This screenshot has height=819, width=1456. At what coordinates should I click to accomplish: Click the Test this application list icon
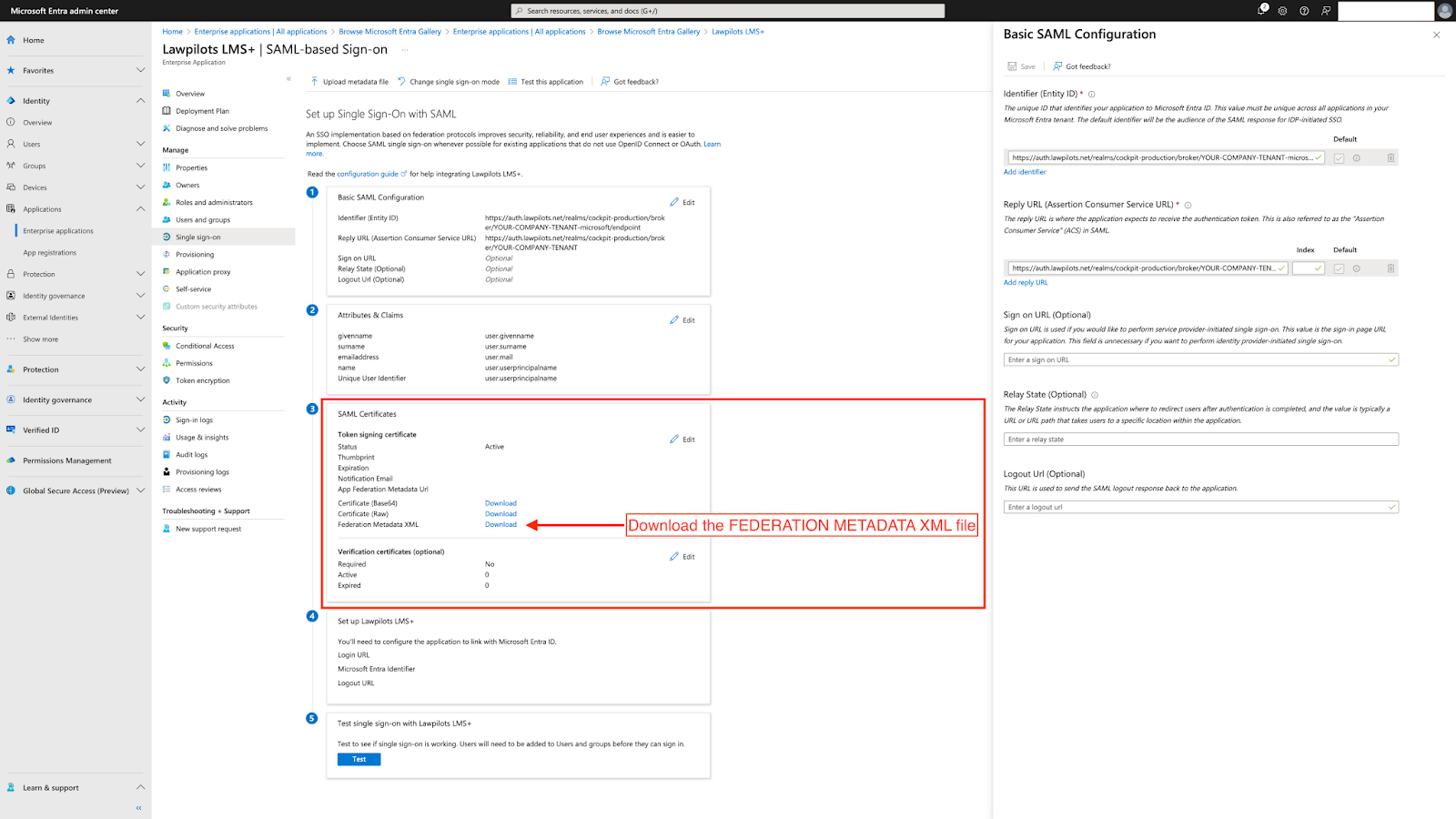(x=512, y=81)
